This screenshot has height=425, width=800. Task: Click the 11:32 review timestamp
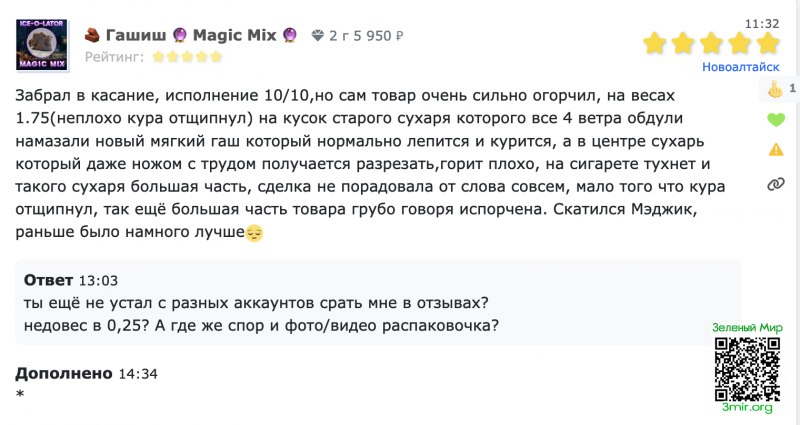(x=762, y=22)
